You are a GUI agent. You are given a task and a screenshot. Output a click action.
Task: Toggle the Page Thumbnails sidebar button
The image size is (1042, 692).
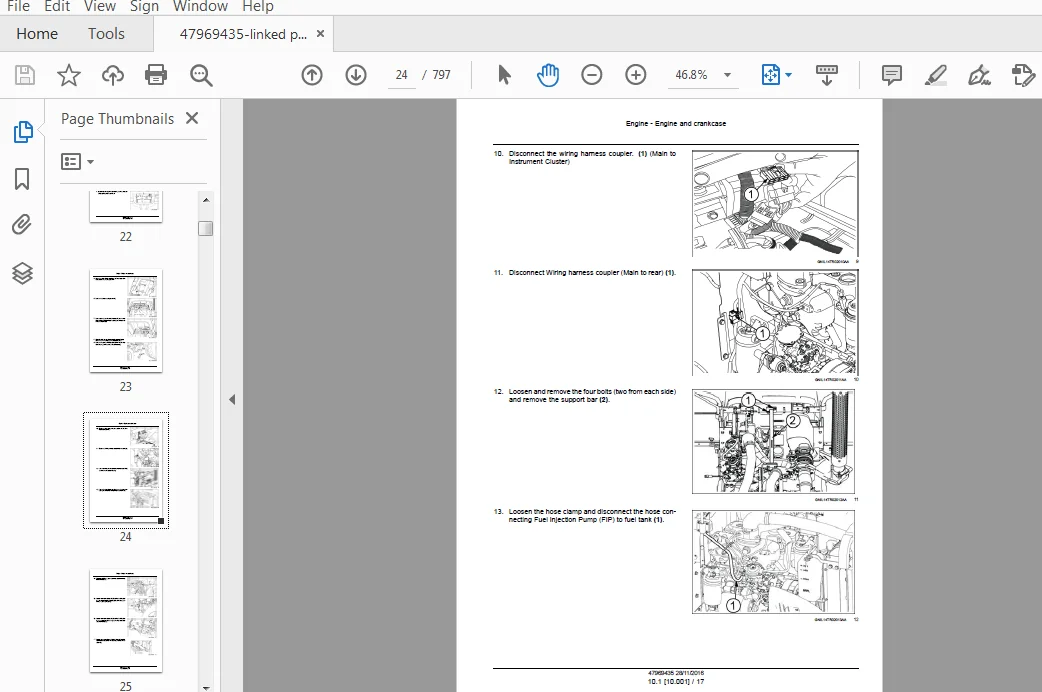(x=23, y=132)
